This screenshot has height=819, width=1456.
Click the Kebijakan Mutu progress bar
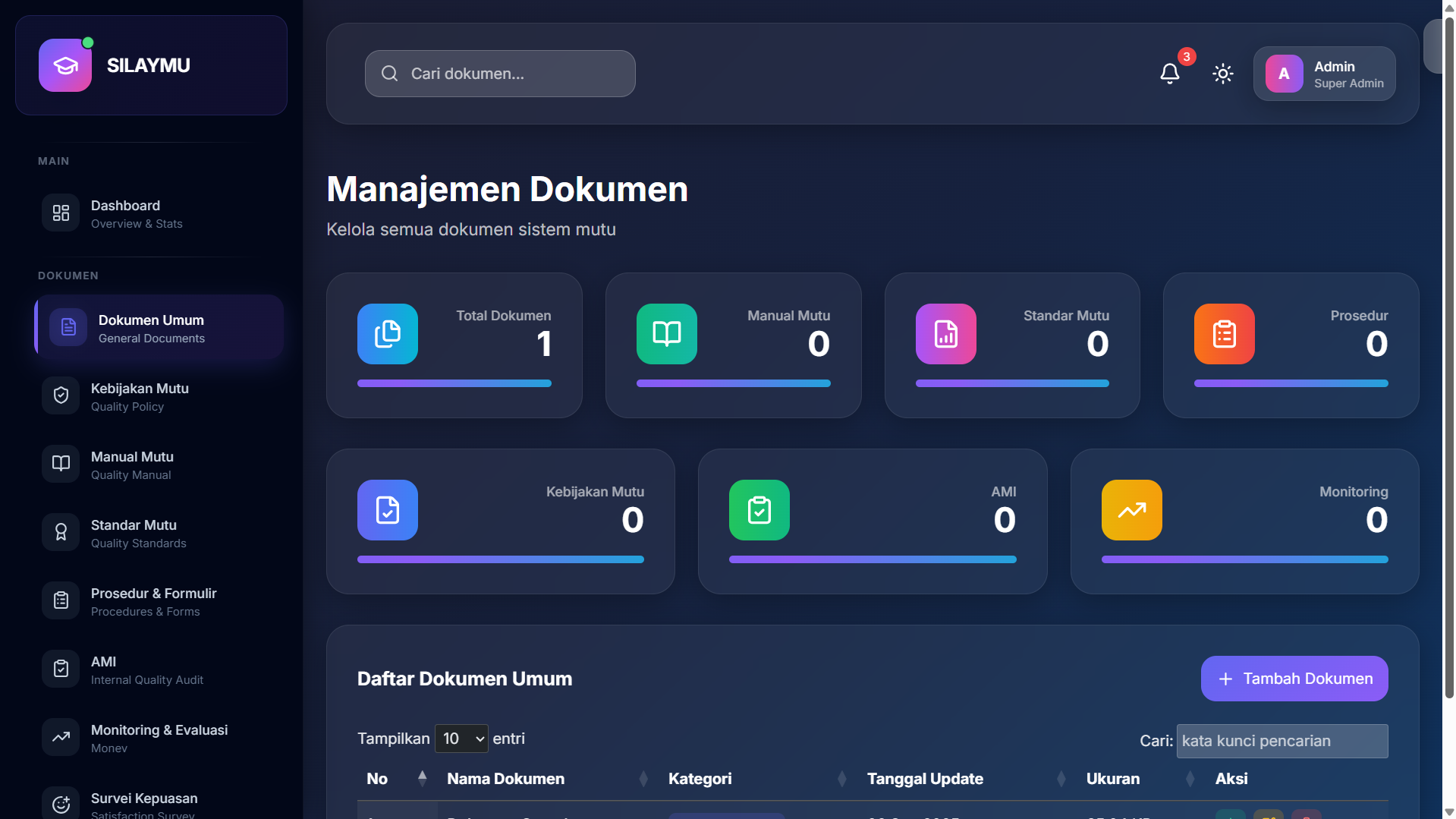click(500, 559)
